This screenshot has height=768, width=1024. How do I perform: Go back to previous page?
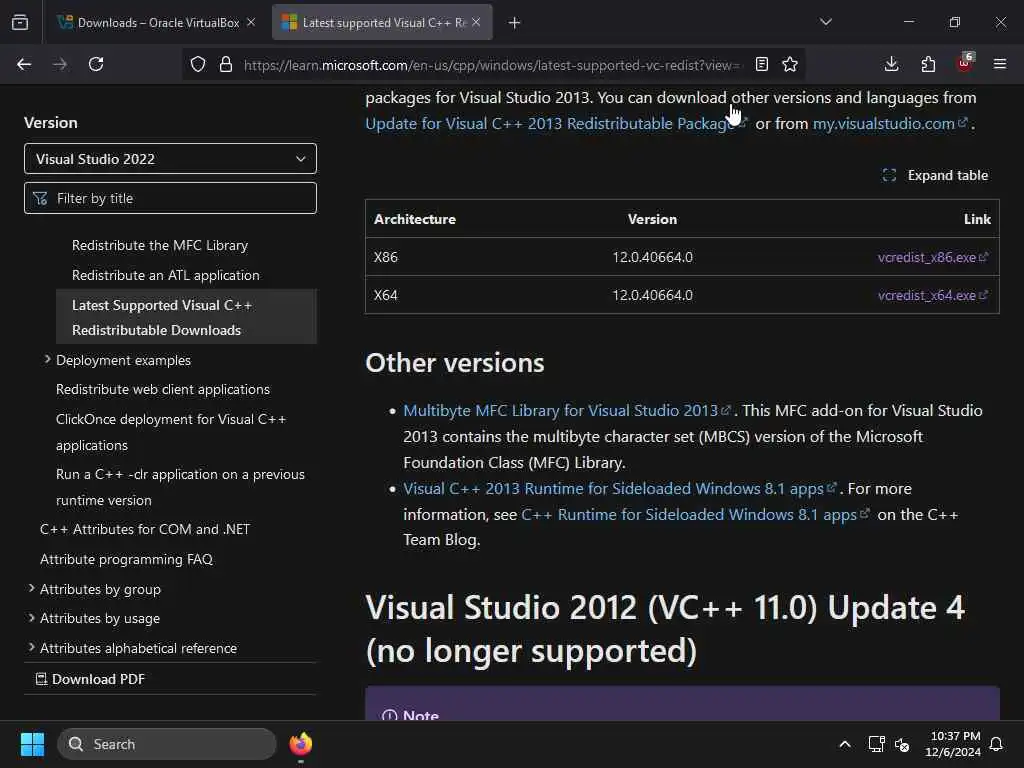tap(24, 64)
